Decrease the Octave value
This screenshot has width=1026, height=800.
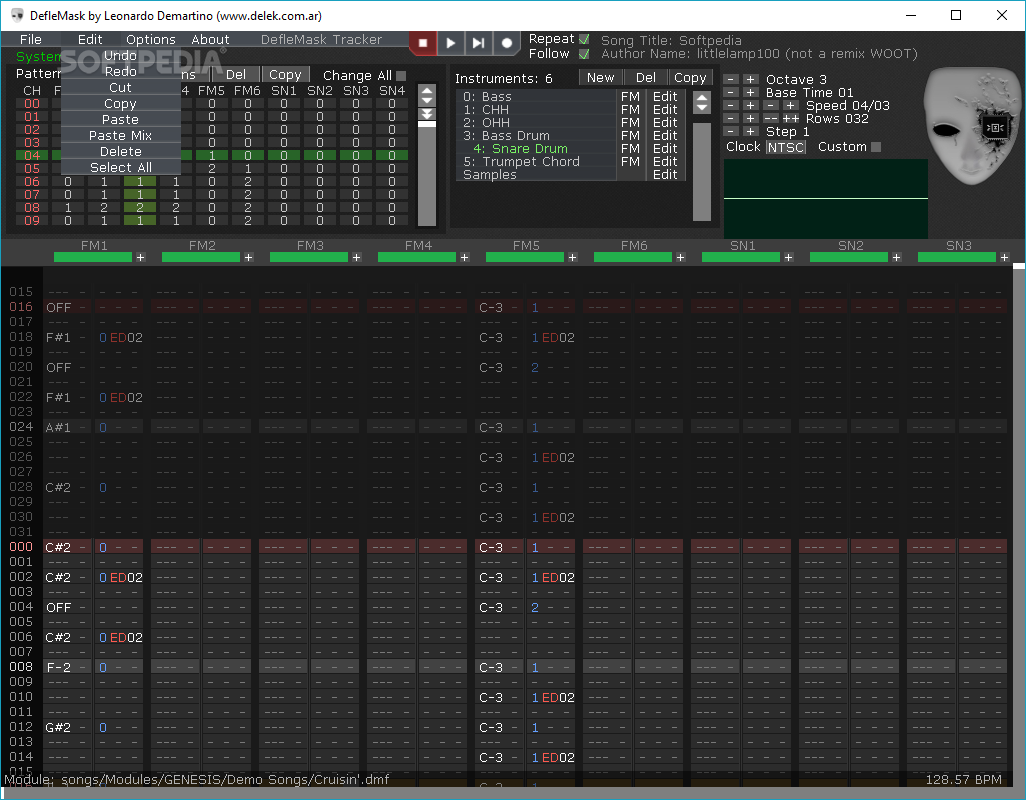click(x=731, y=79)
